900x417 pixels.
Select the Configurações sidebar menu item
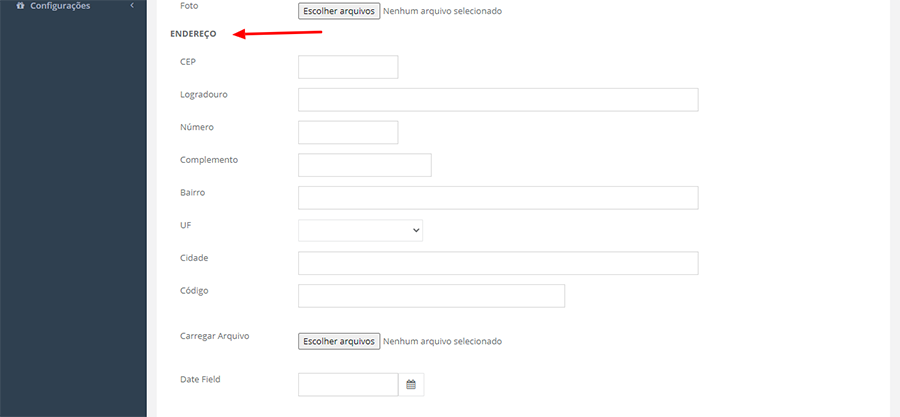click(x=60, y=6)
